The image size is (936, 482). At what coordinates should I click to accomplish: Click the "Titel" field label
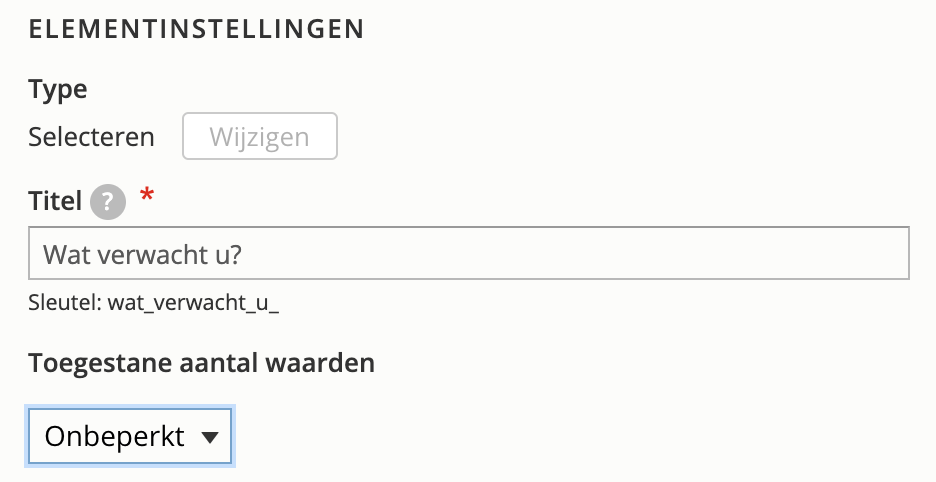click(55, 202)
